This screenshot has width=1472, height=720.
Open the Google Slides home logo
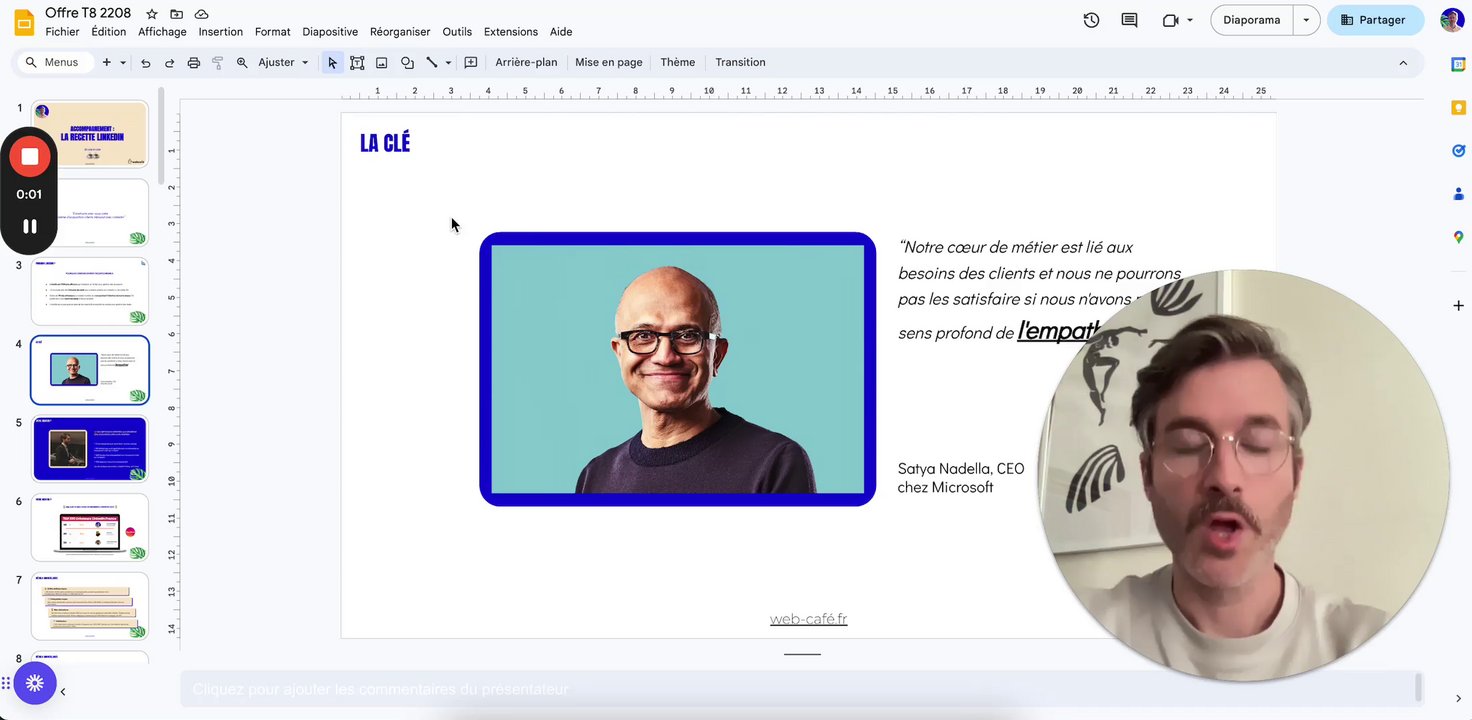click(24, 21)
